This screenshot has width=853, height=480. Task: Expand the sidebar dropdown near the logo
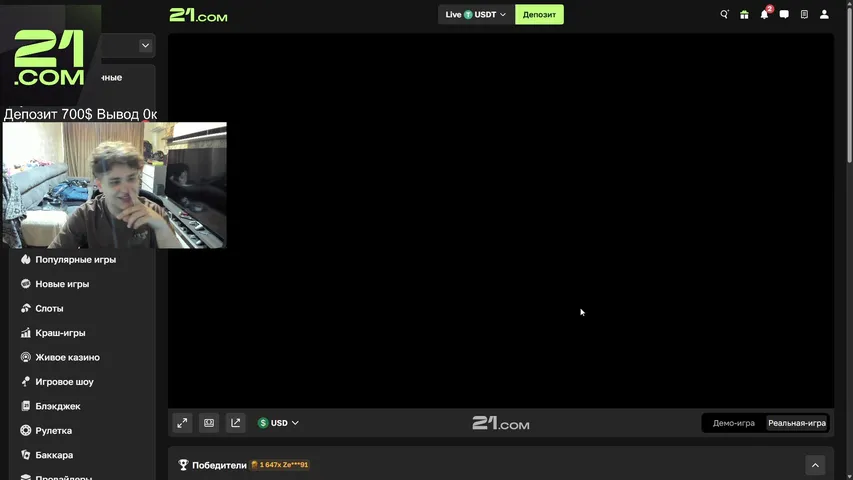(x=145, y=46)
